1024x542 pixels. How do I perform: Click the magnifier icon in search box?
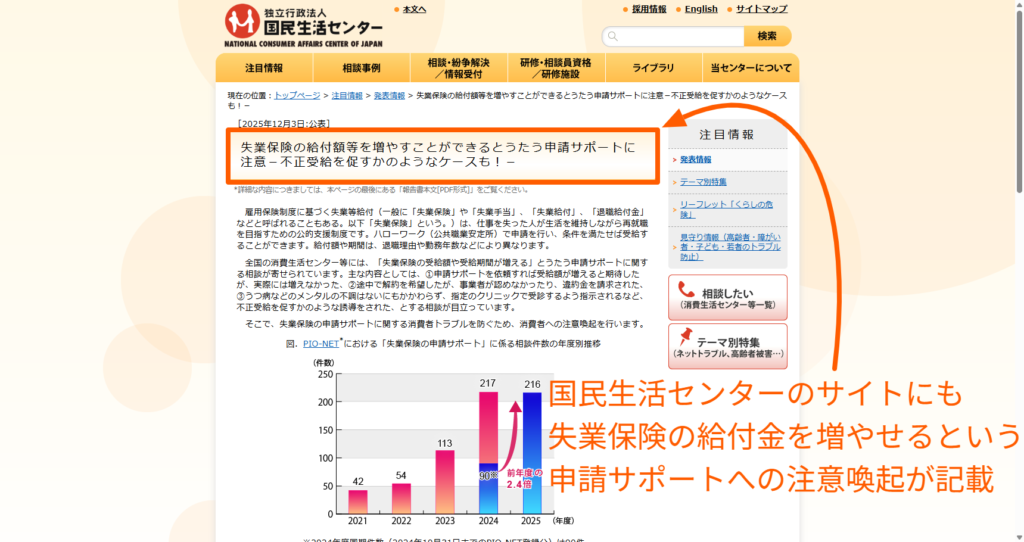click(x=613, y=36)
